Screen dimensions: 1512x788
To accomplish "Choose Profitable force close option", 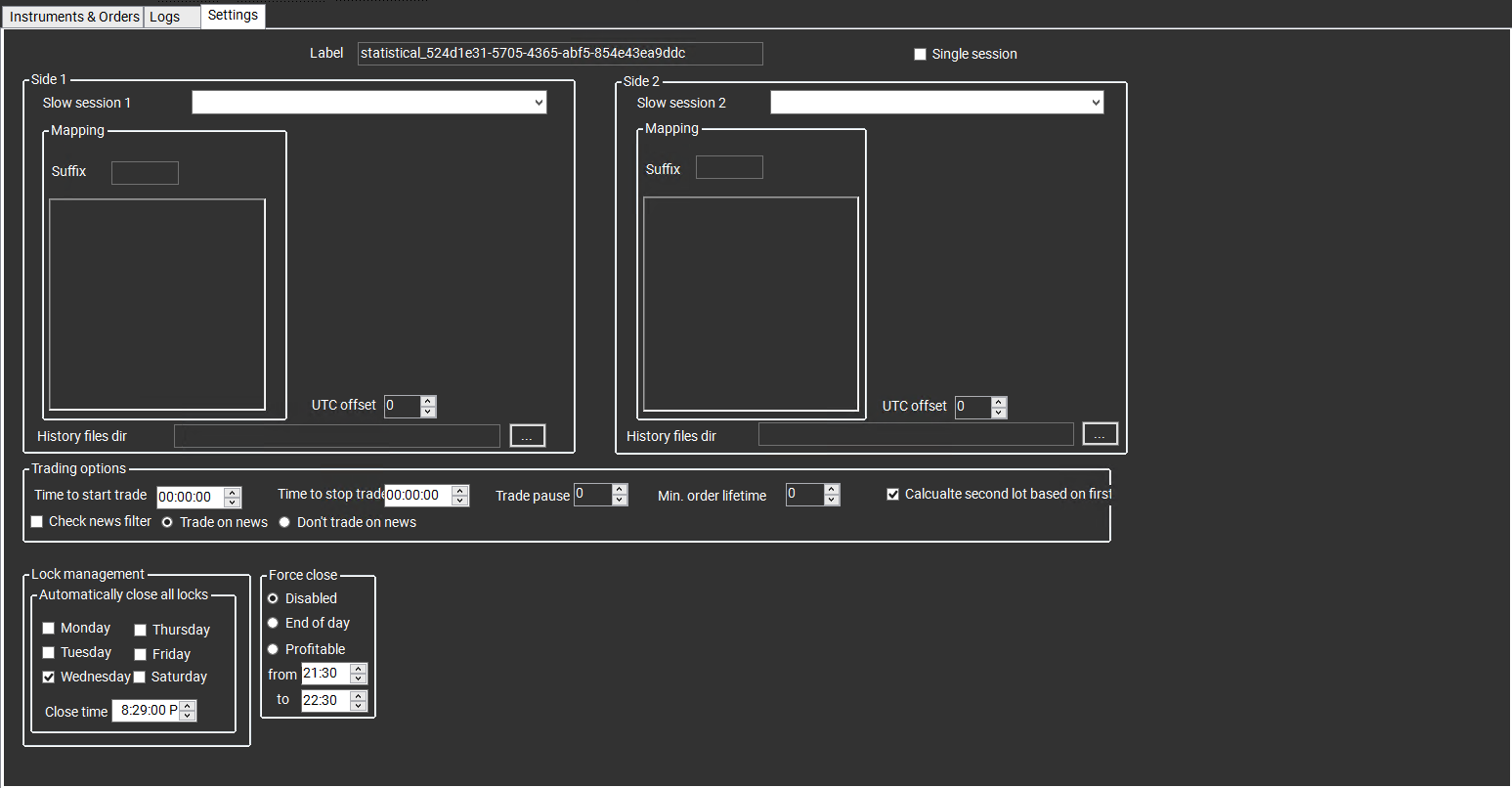I will 273,649.
